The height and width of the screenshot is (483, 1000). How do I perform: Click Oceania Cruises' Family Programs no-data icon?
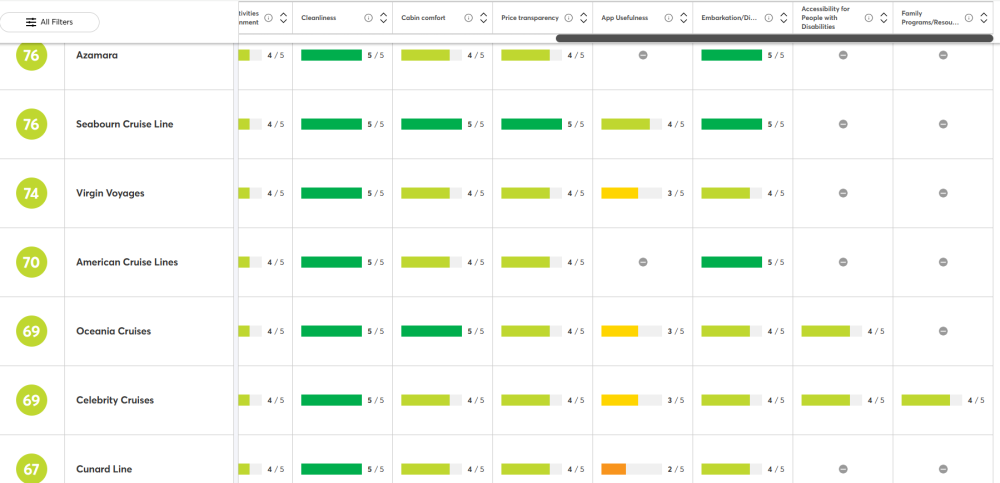point(943,331)
